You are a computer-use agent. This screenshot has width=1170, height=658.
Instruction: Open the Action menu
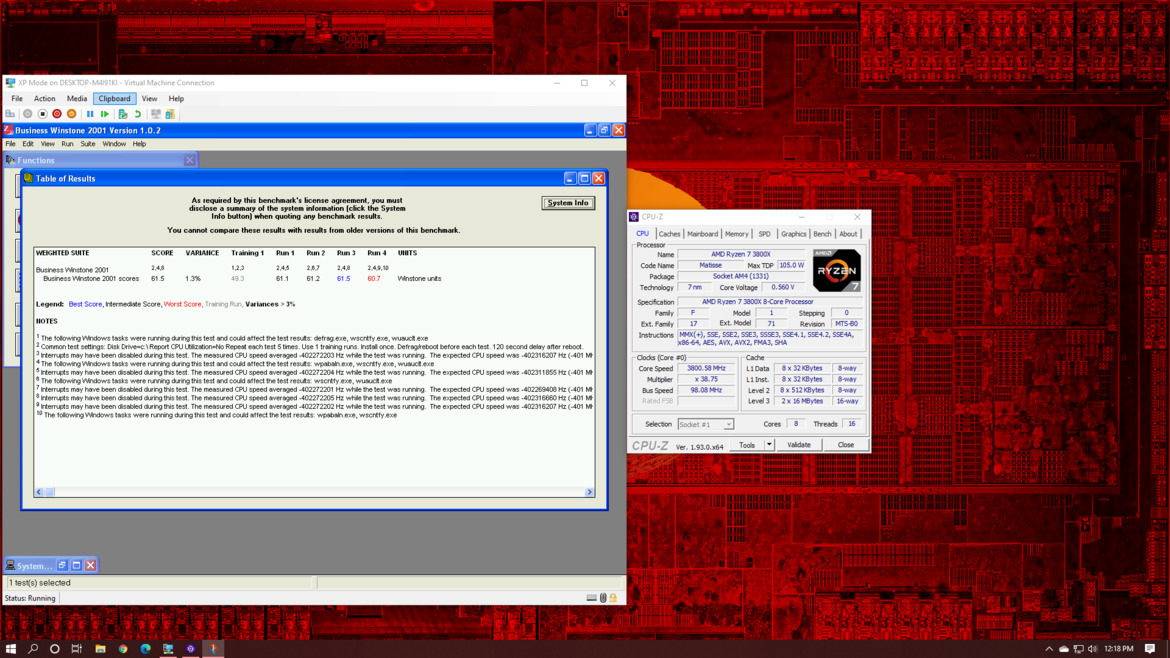point(44,98)
